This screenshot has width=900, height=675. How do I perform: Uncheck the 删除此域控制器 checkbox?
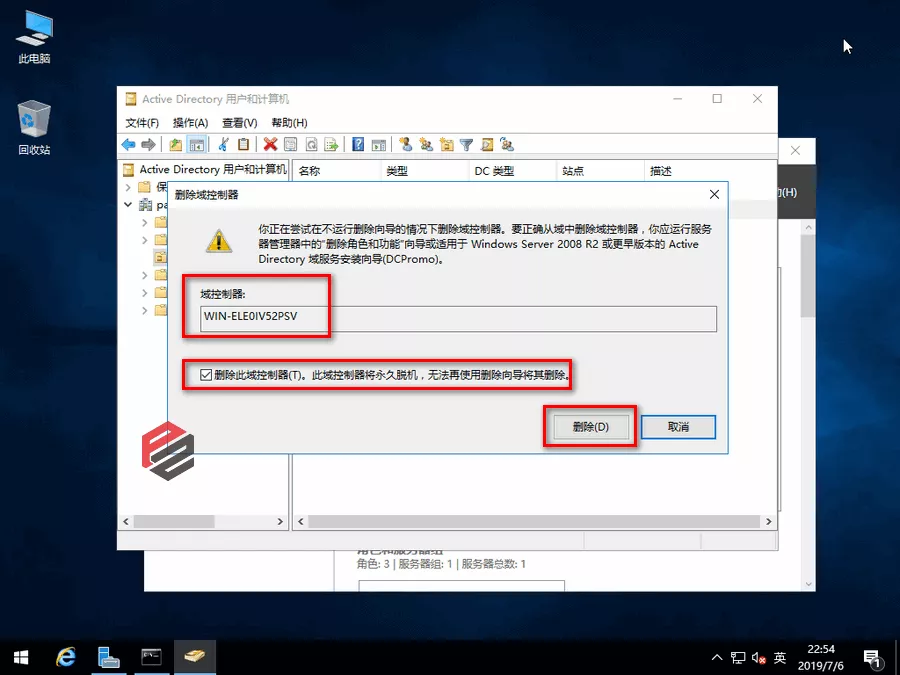click(206, 375)
